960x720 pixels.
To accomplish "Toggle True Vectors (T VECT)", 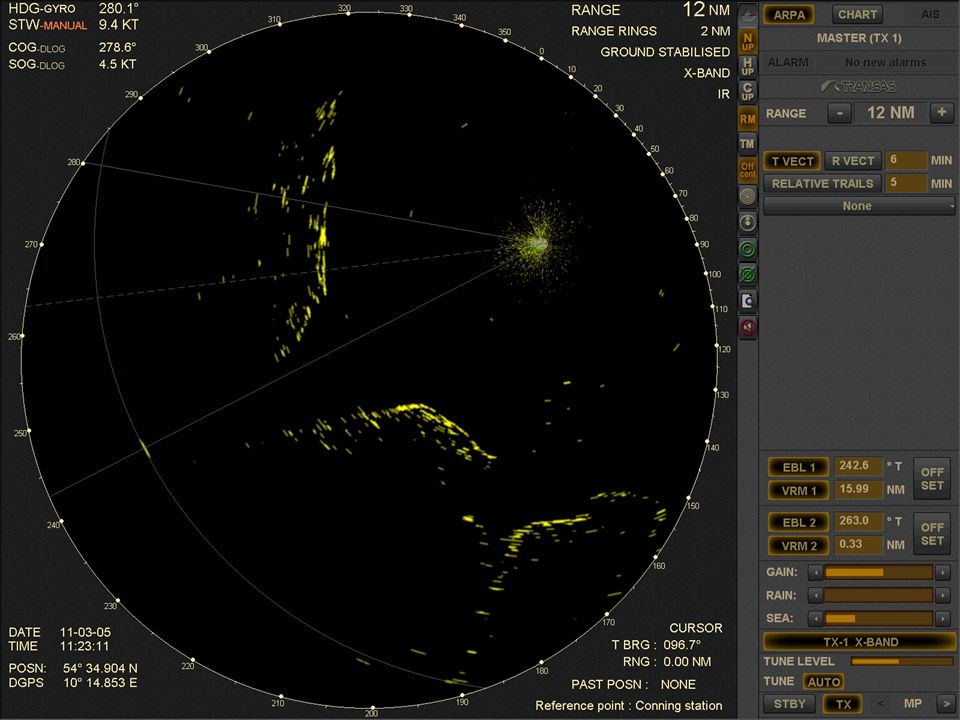I will 792,161.
